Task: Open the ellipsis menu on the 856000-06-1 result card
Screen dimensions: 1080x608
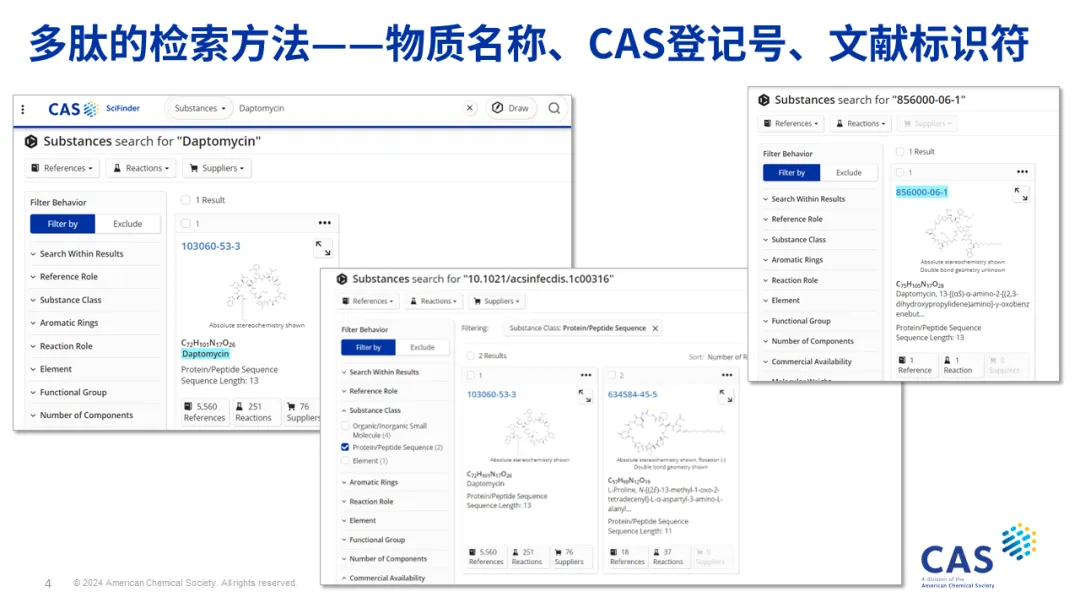Action: coord(1022,172)
